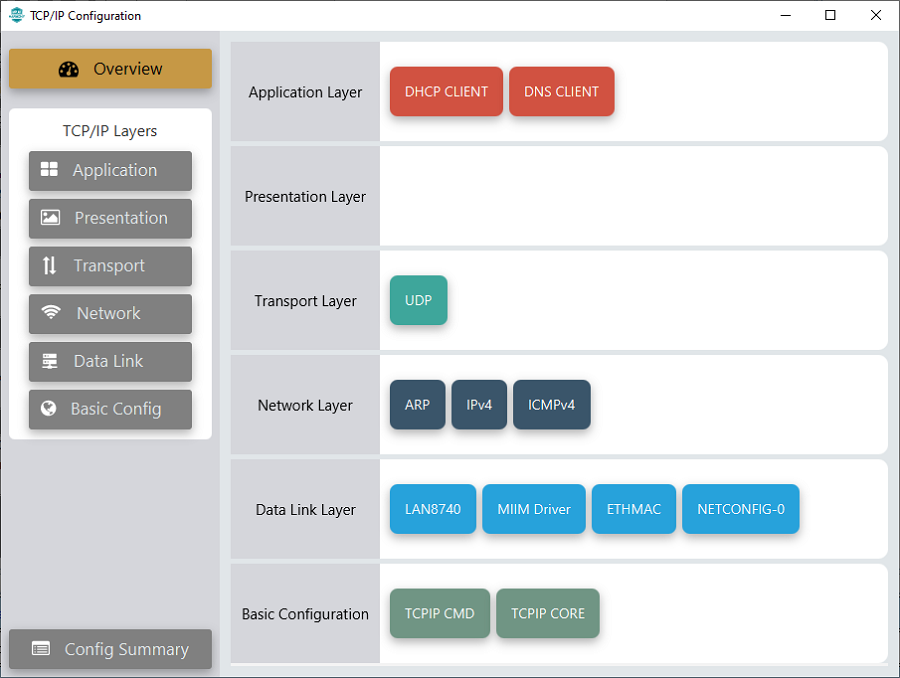The image size is (900, 678).
Task: Click the Transport up-down arrows icon
Action: pyautogui.click(x=50, y=266)
